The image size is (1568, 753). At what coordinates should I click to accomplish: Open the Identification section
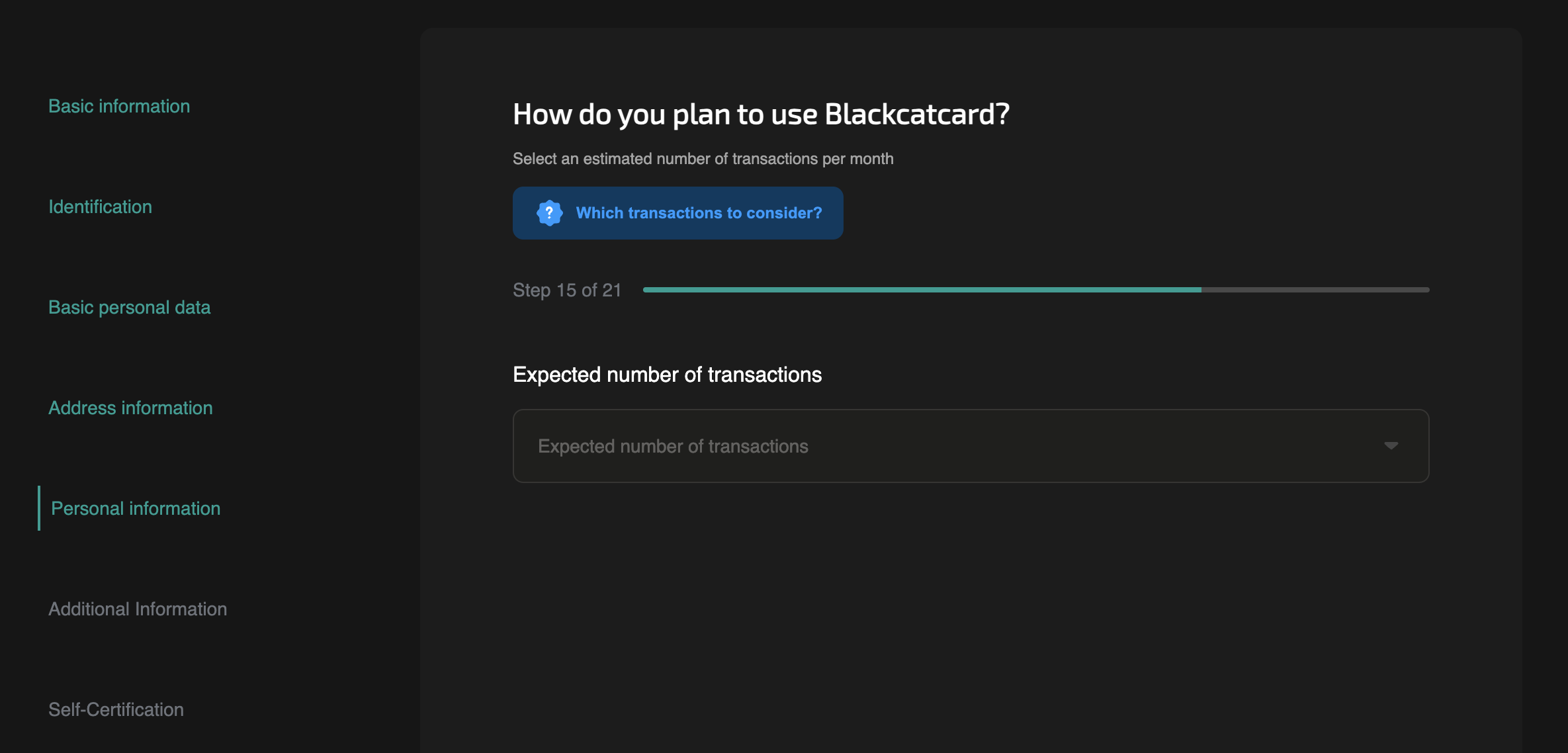pyautogui.click(x=100, y=206)
